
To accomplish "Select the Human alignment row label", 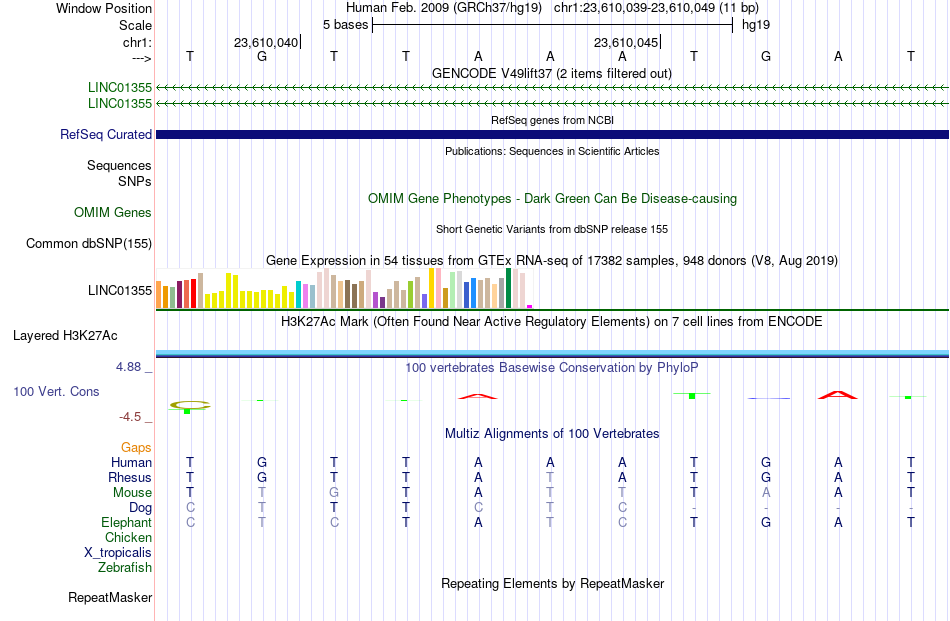I will point(131,462).
